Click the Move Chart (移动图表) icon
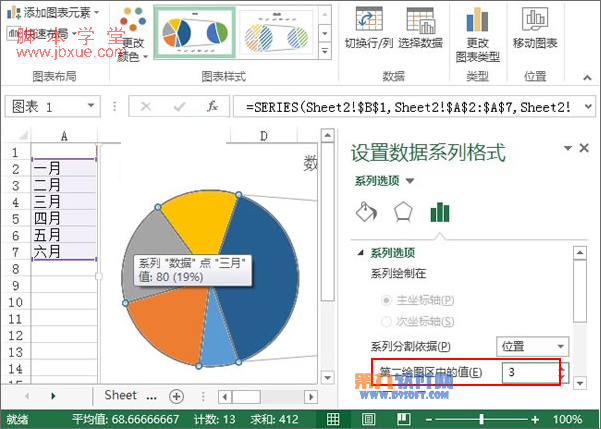The width and height of the screenshot is (601, 429). click(534, 24)
